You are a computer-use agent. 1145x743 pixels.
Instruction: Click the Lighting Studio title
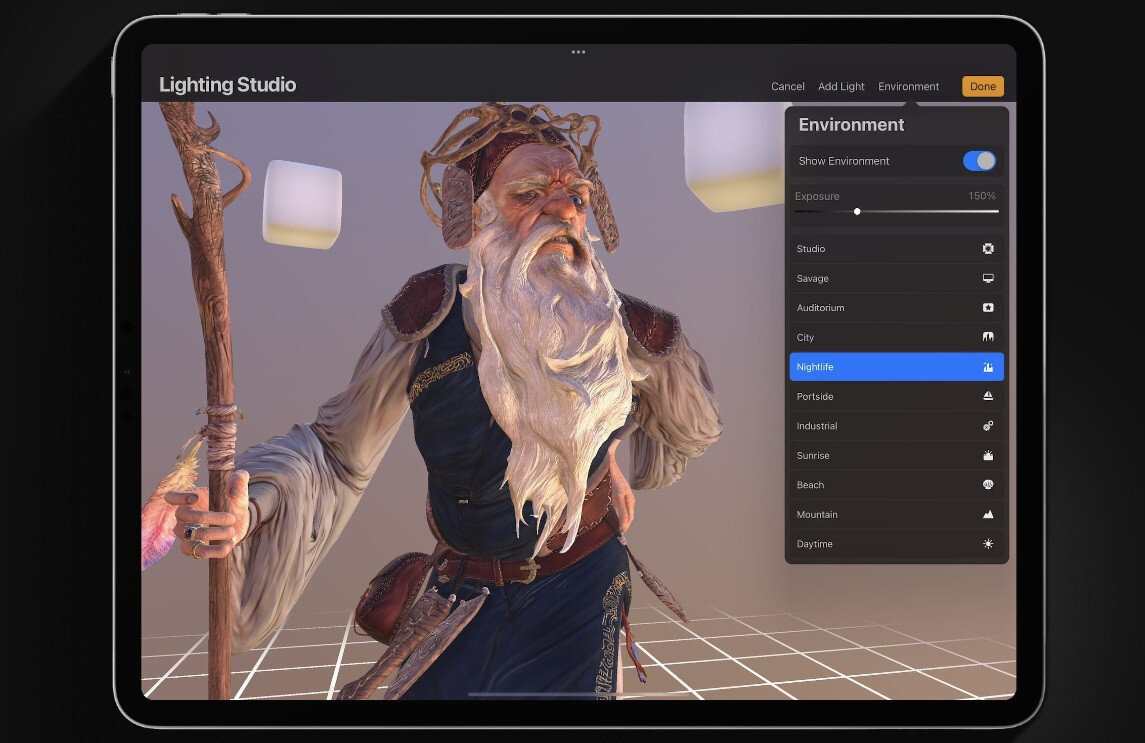click(x=227, y=85)
